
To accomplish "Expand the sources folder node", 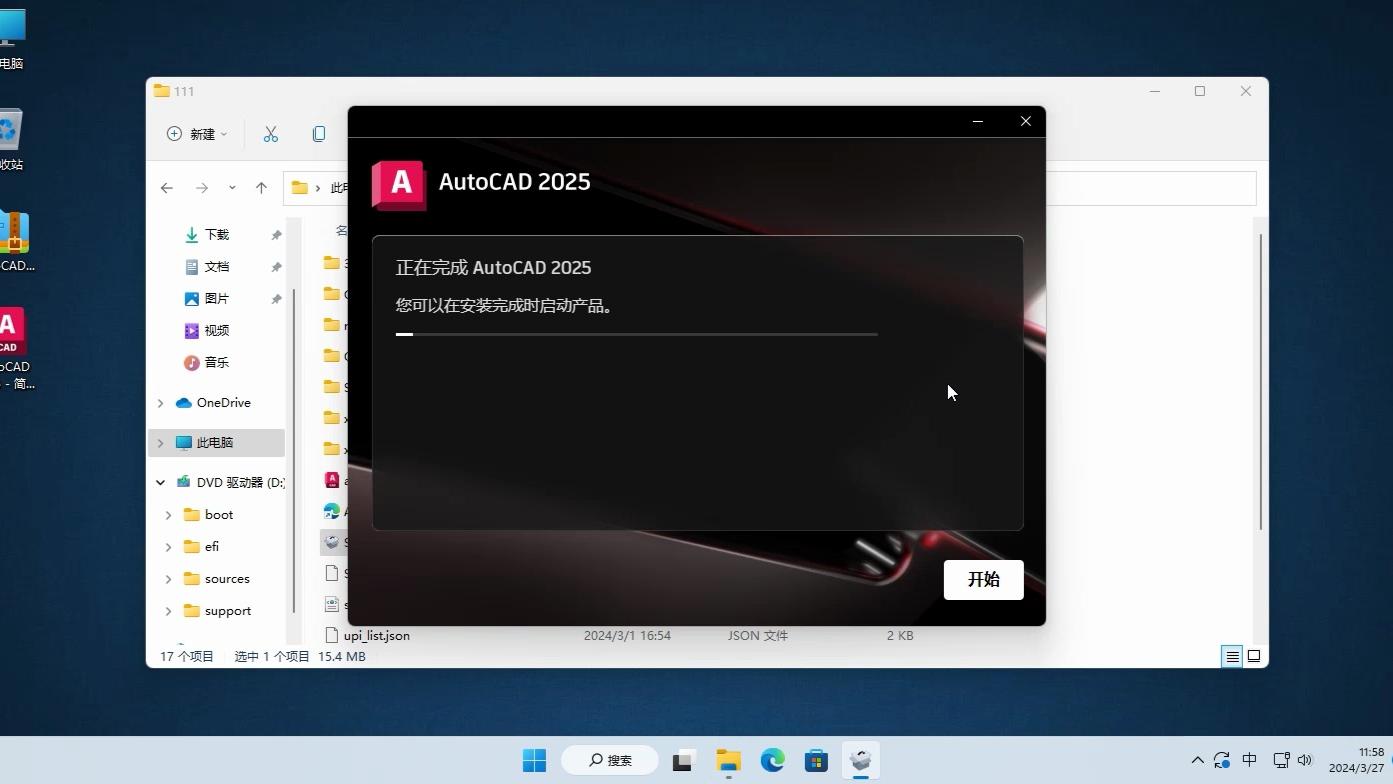I will 168,579.
